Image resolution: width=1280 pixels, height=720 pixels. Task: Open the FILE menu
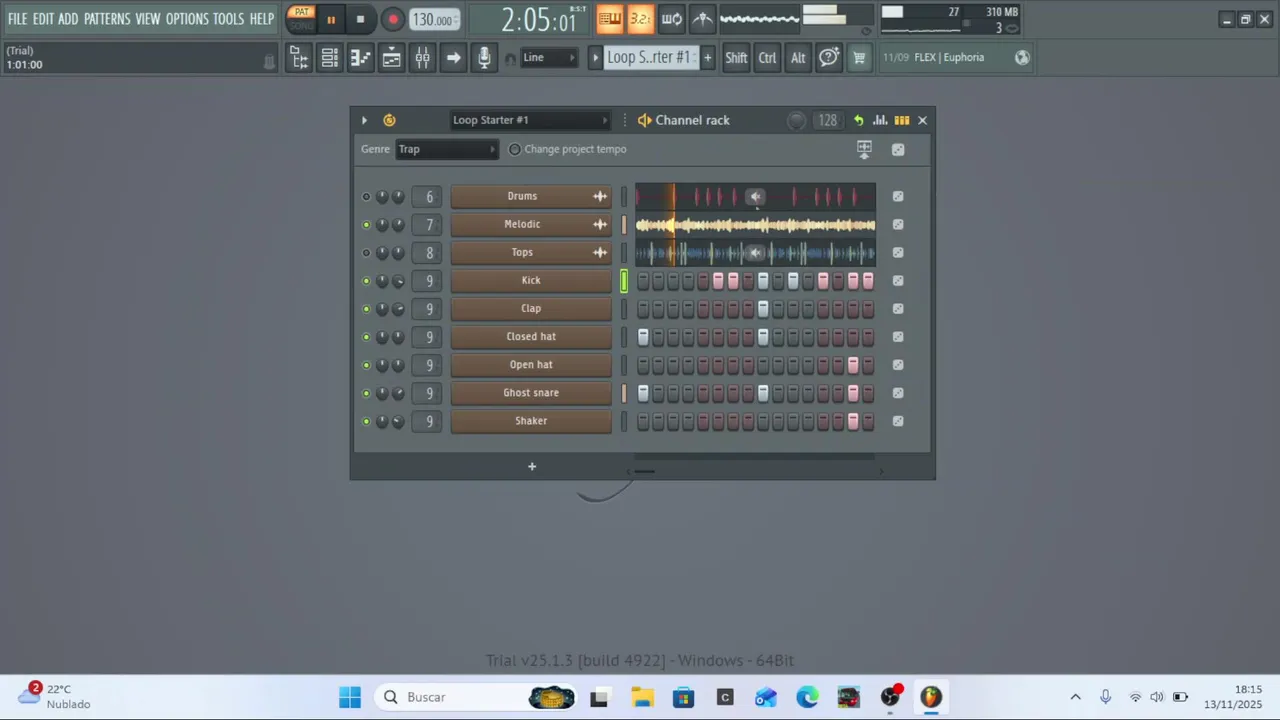(x=18, y=19)
